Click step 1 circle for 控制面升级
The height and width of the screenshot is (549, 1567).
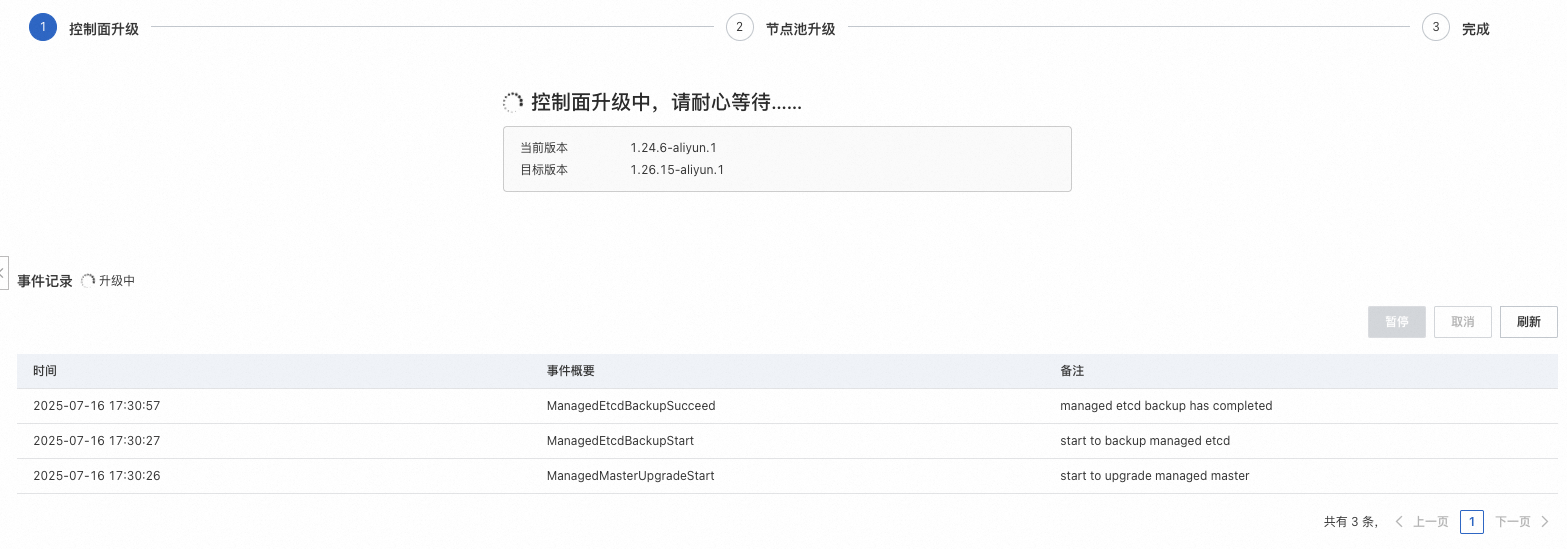pyautogui.click(x=43, y=28)
